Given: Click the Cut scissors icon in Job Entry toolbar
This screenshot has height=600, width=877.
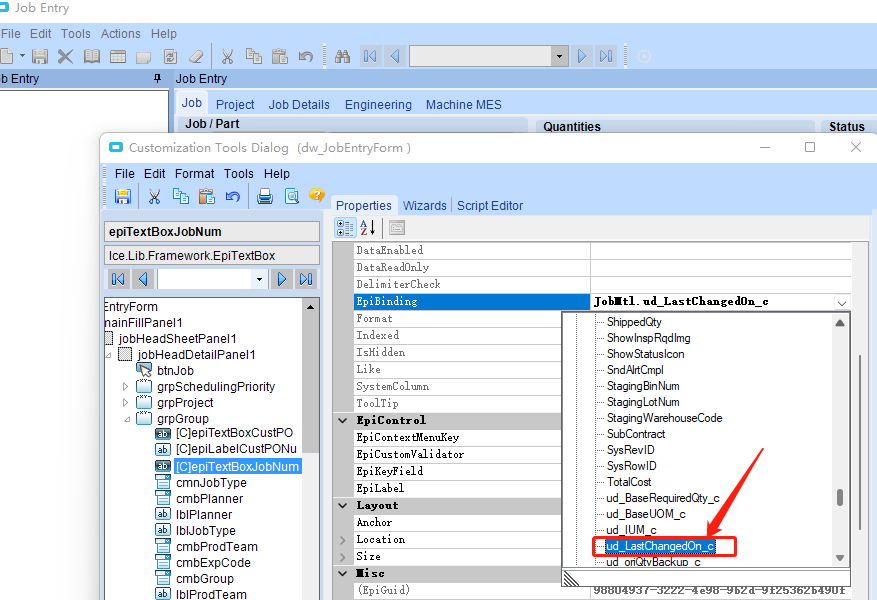Looking at the screenshot, I should pyautogui.click(x=227, y=56).
